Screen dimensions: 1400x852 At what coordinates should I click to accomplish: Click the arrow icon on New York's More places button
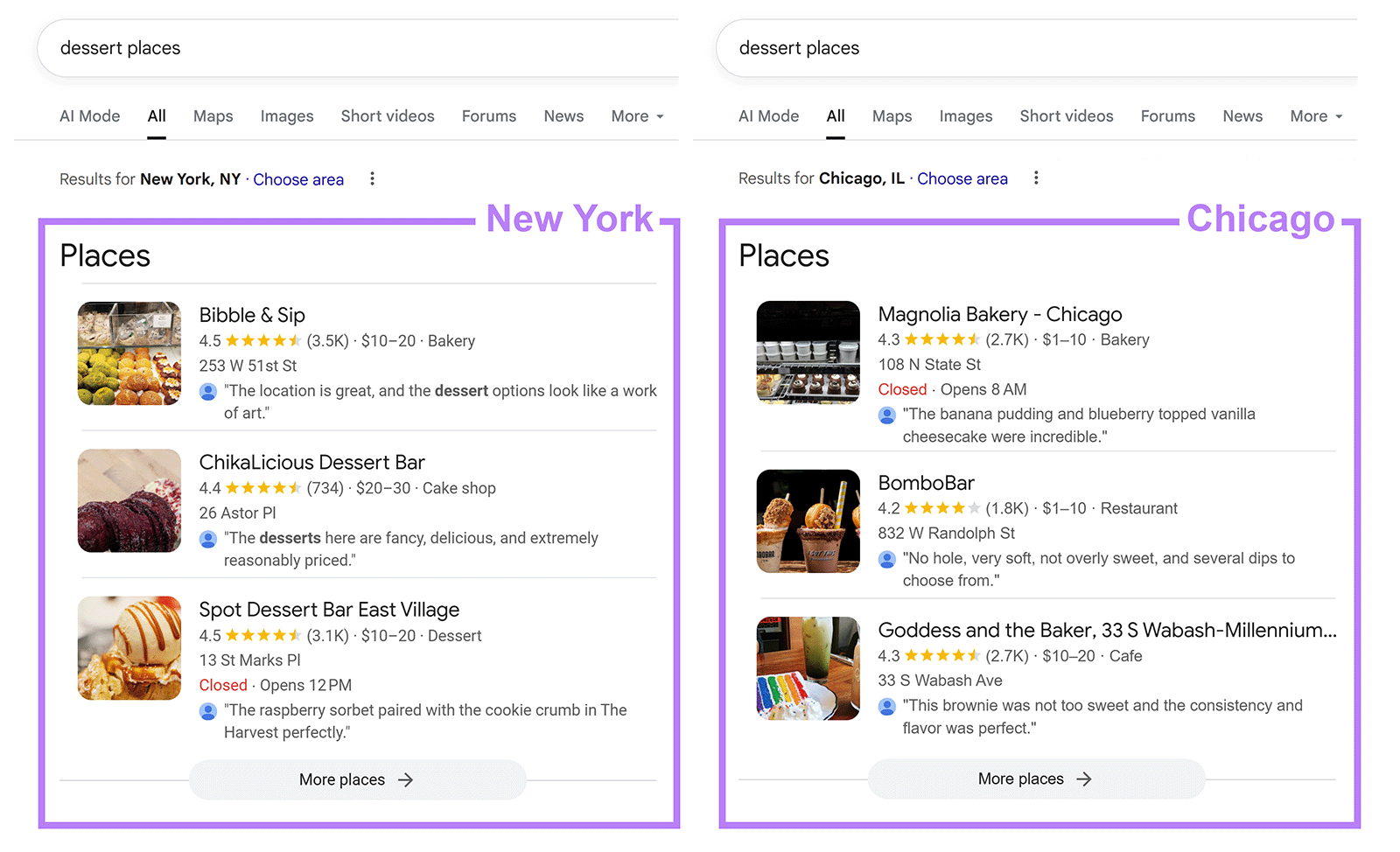coord(403,779)
